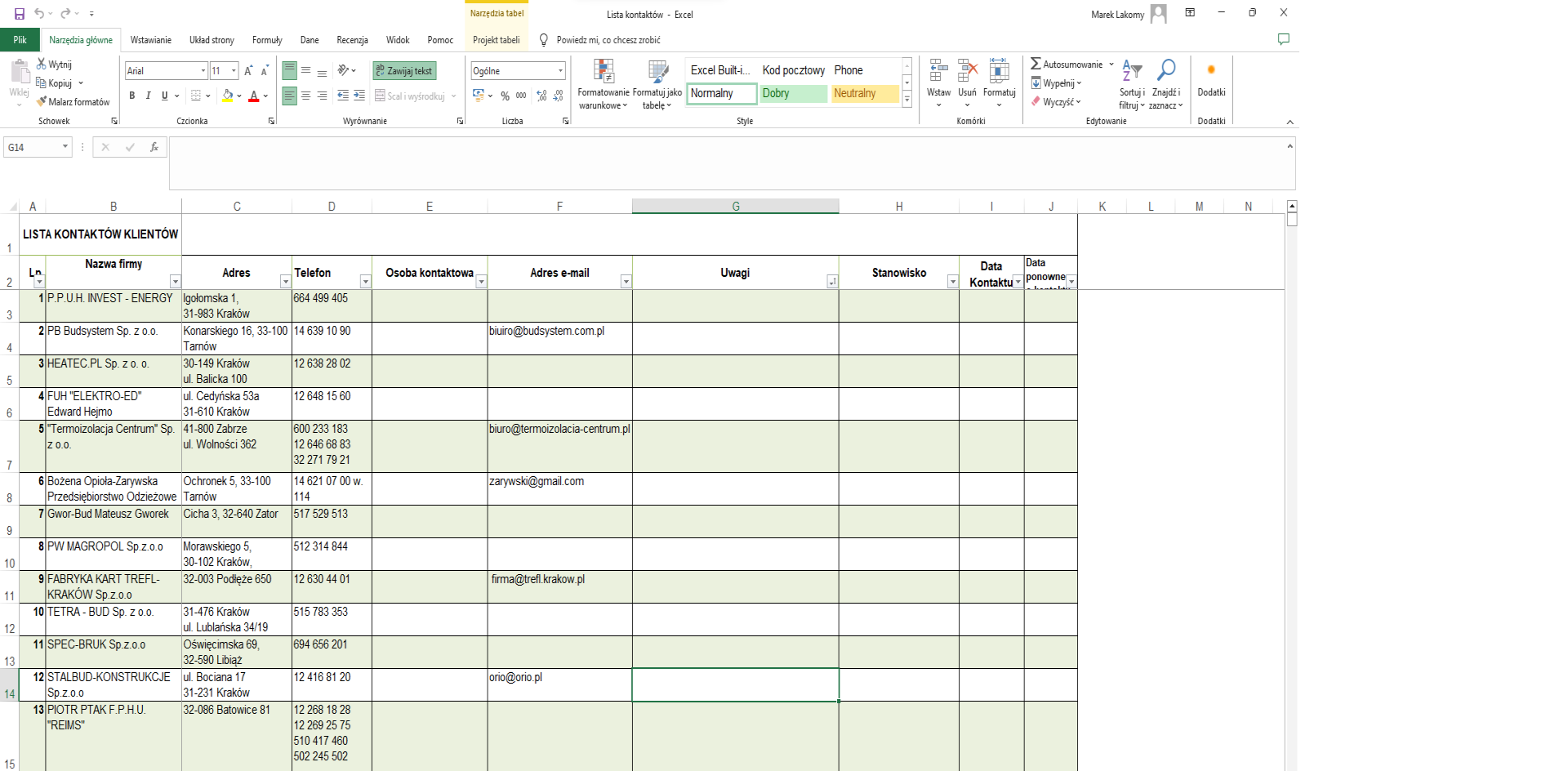
Task: Open the Plik file tab
Action: [x=20, y=39]
